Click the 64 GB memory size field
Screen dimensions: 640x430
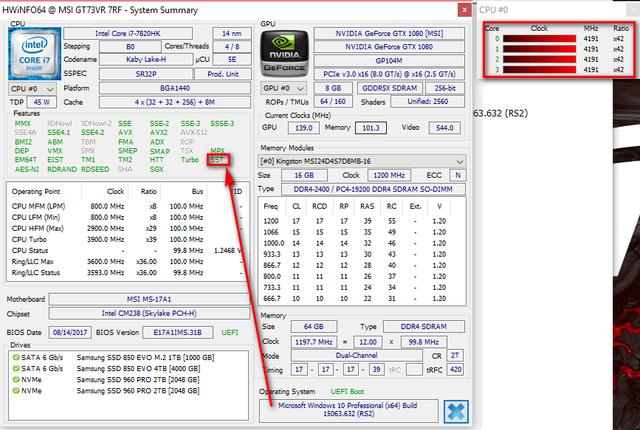tap(313, 326)
